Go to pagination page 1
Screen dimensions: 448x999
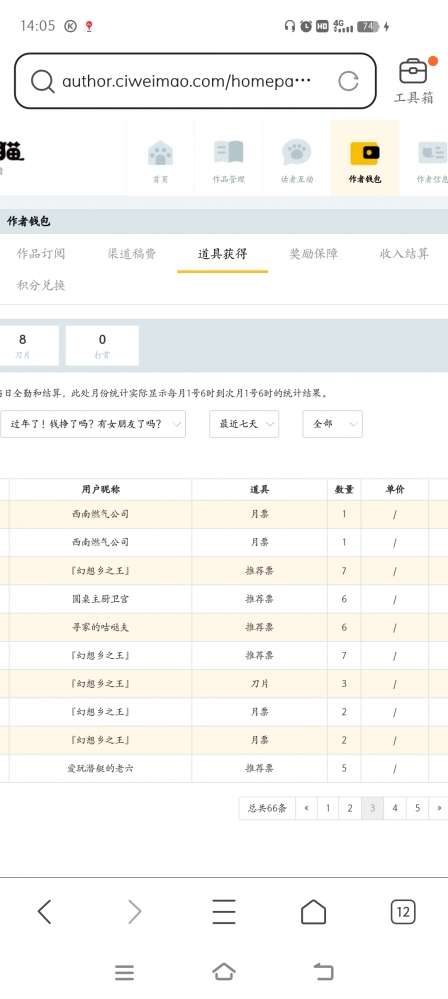[328, 808]
